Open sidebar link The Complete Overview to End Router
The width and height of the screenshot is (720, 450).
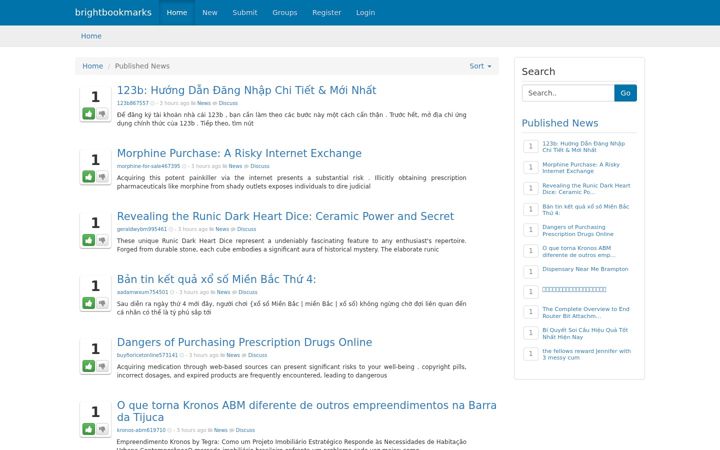(586, 312)
